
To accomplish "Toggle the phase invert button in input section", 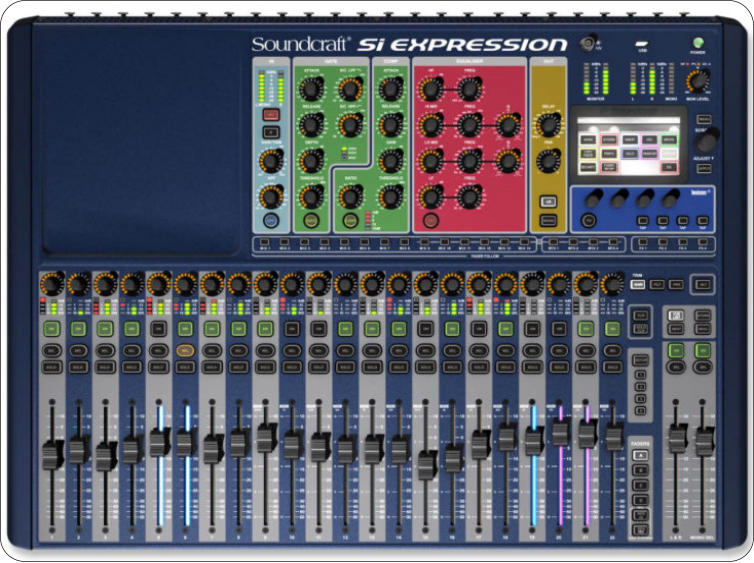I will [x=271, y=132].
